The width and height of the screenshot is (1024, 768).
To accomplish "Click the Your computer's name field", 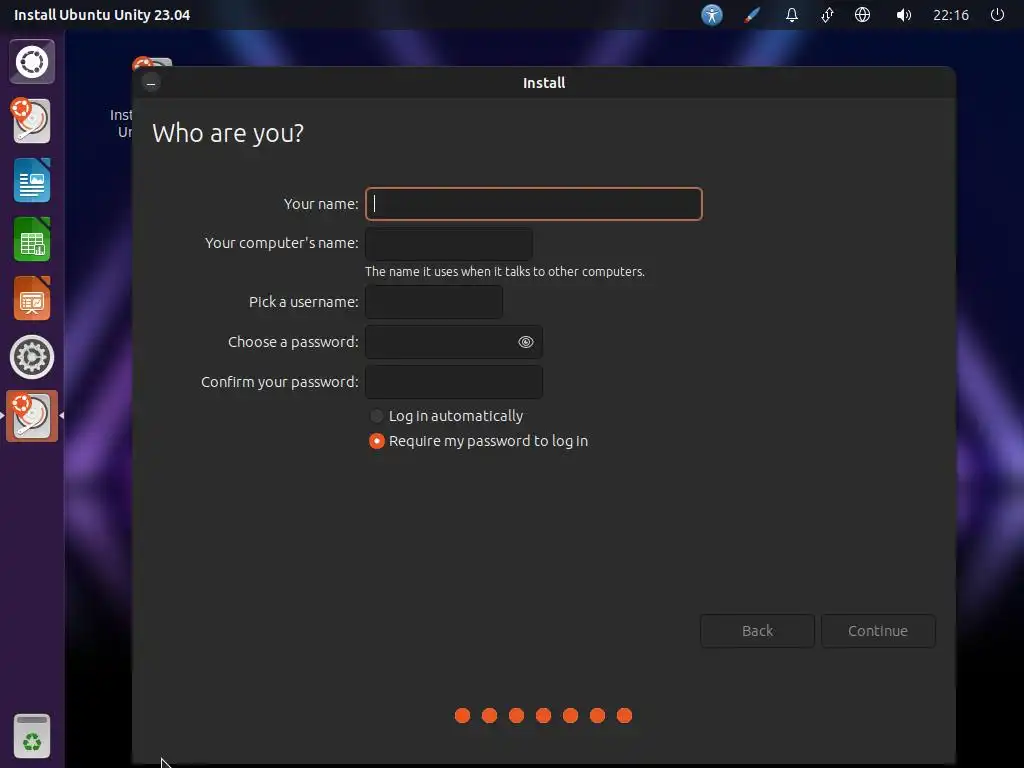I will [449, 244].
